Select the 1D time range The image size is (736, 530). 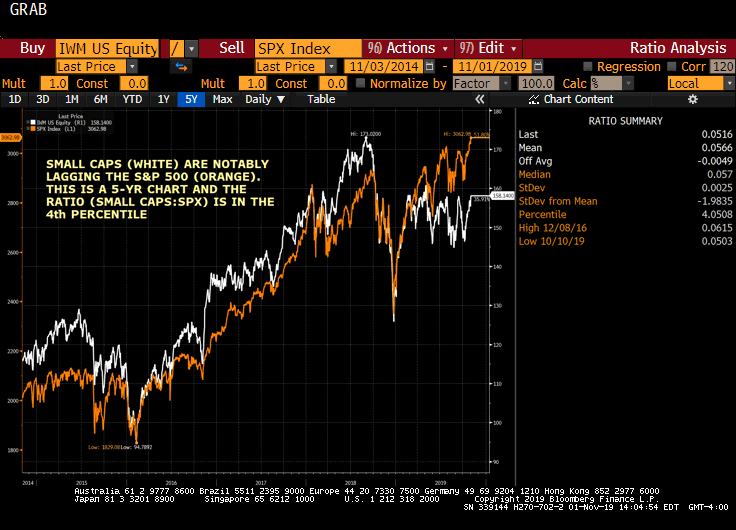[15, 99]
